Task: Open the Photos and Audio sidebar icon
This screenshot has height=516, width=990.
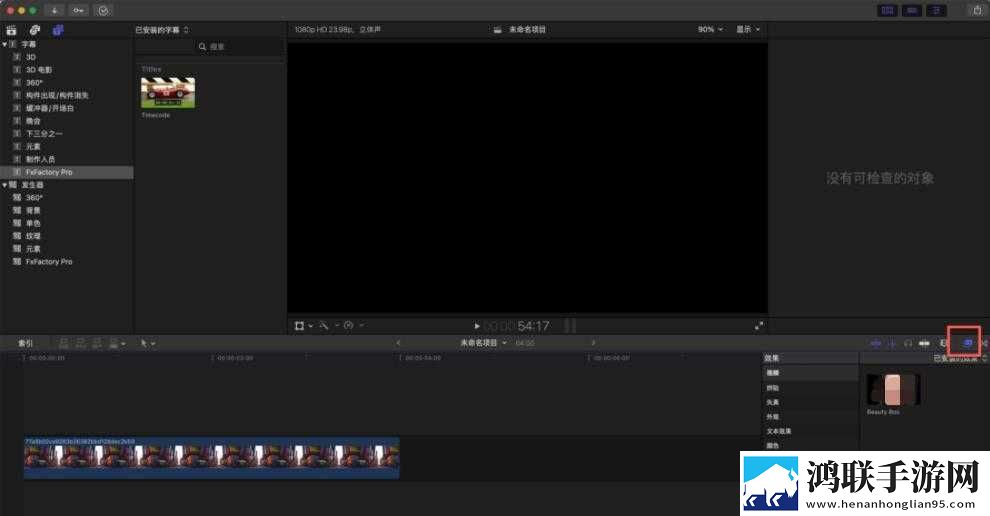Action: 35,30
